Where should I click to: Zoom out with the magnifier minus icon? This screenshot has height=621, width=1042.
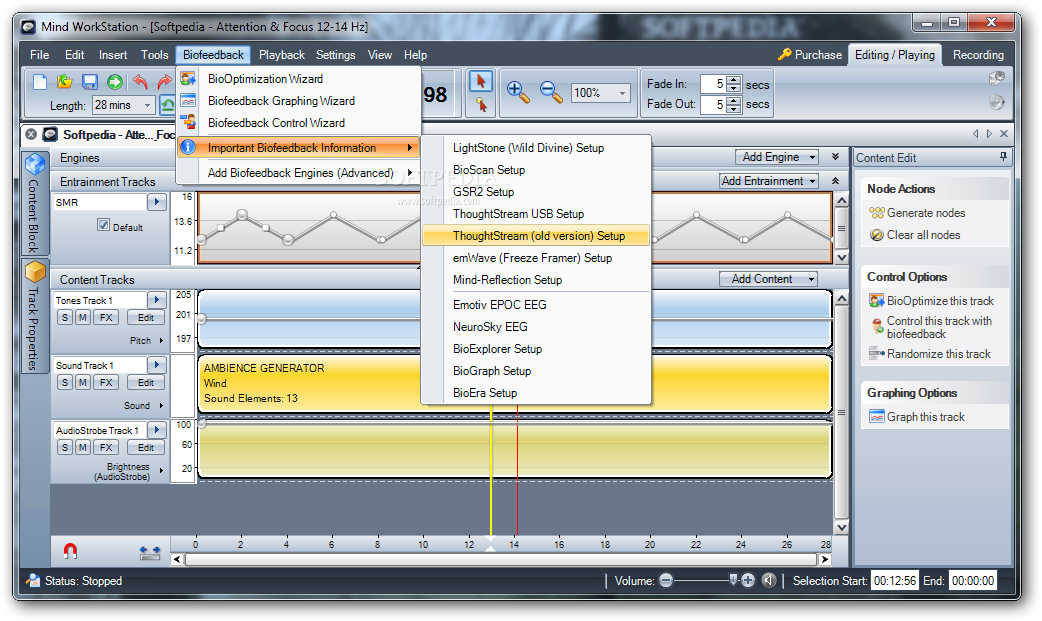pyautogui.click(x=551, y=92)
